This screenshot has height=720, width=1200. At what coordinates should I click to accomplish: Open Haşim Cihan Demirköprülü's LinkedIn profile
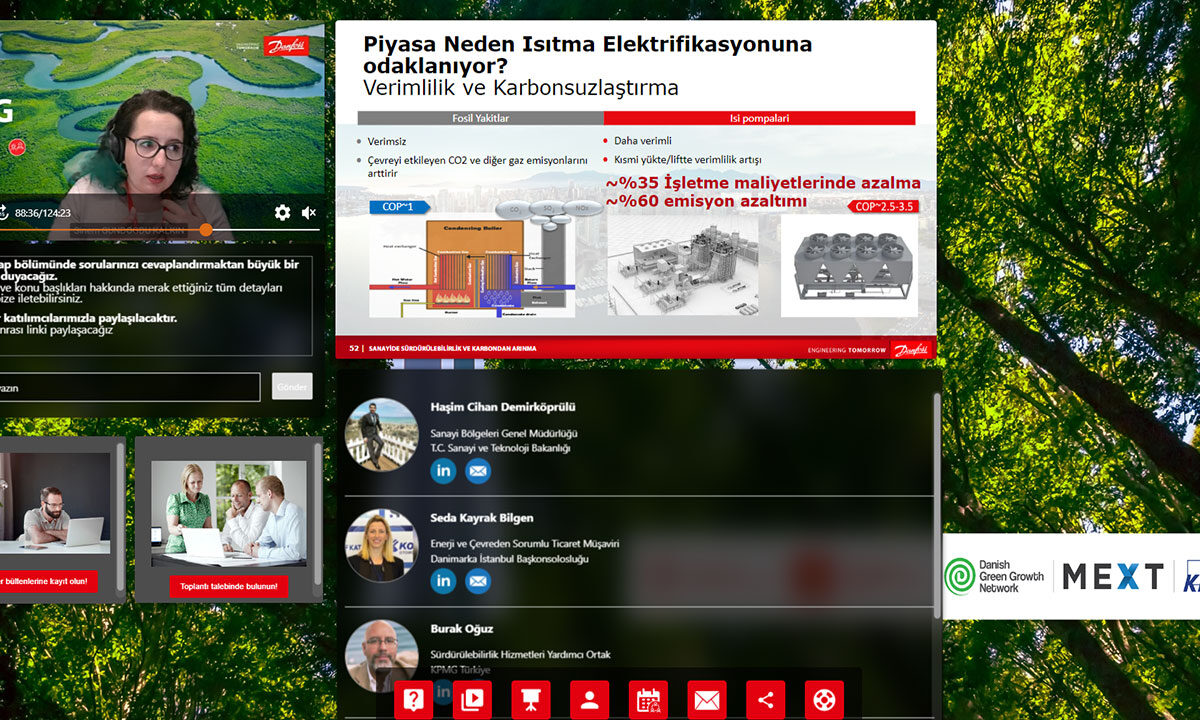443,471
